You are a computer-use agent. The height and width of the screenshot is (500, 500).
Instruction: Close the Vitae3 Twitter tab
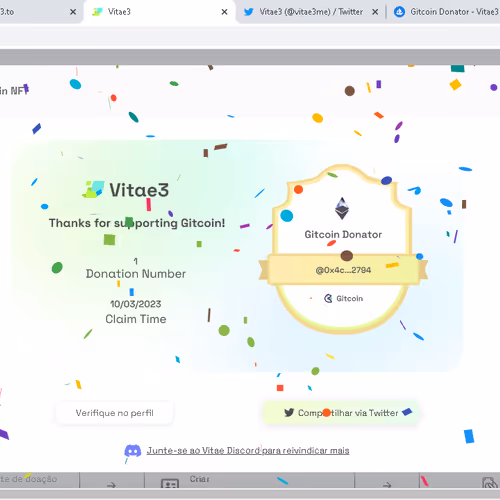coord(375,12)
